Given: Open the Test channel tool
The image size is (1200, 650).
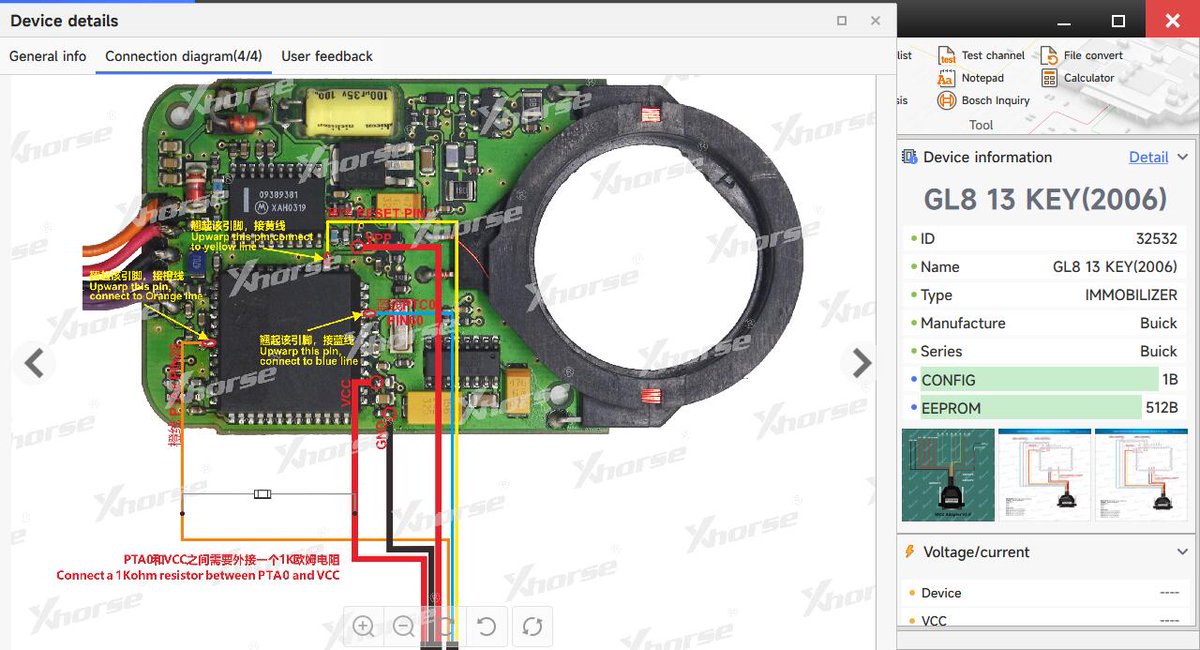Looking at the screenshot, I should pos(981,55).
